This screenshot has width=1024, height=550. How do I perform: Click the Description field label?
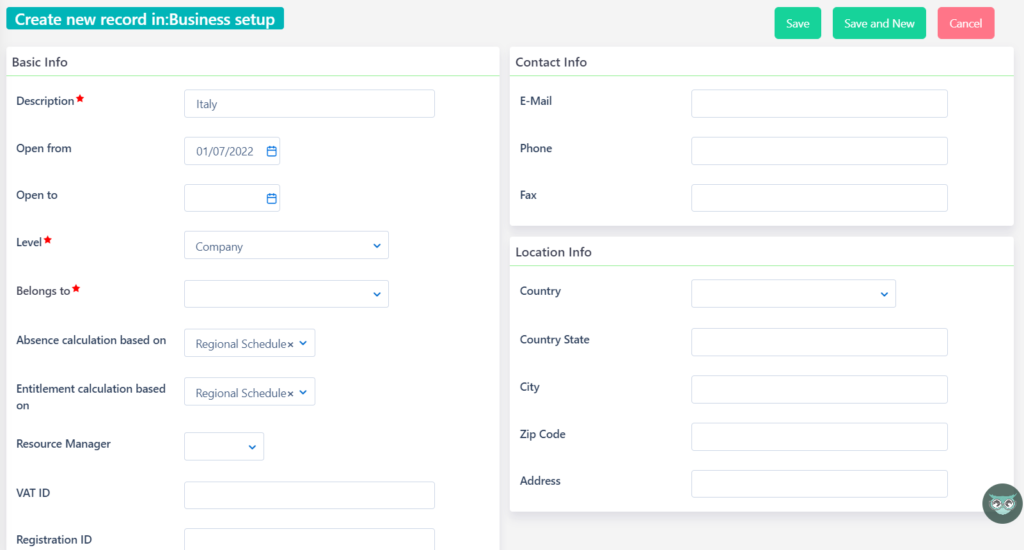click(45, 101)
